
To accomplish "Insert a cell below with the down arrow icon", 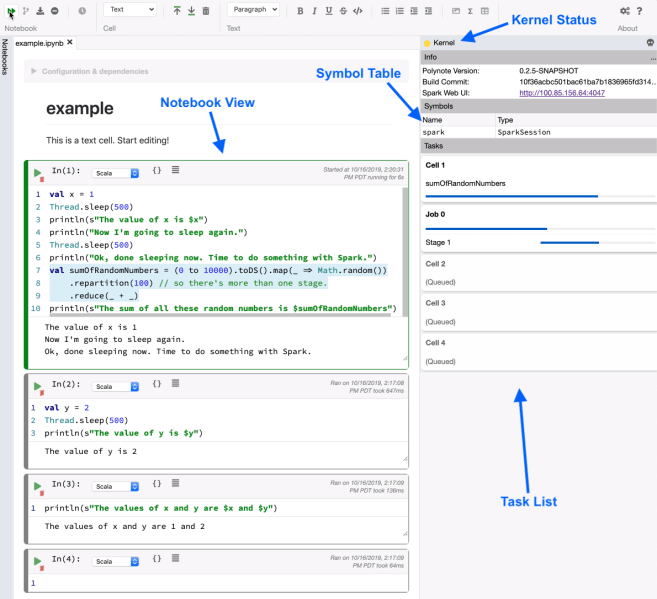I will click(x=191, y=11).
